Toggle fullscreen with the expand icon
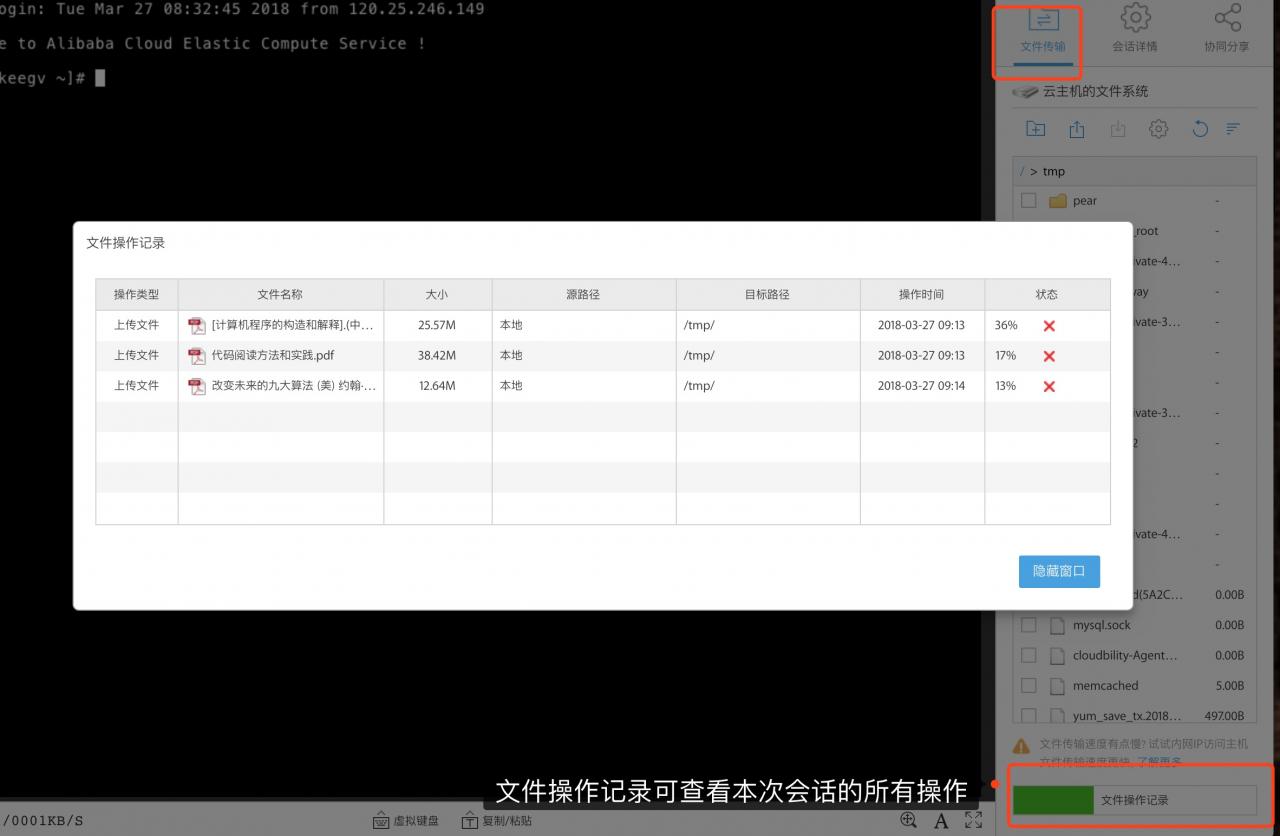 973,820
